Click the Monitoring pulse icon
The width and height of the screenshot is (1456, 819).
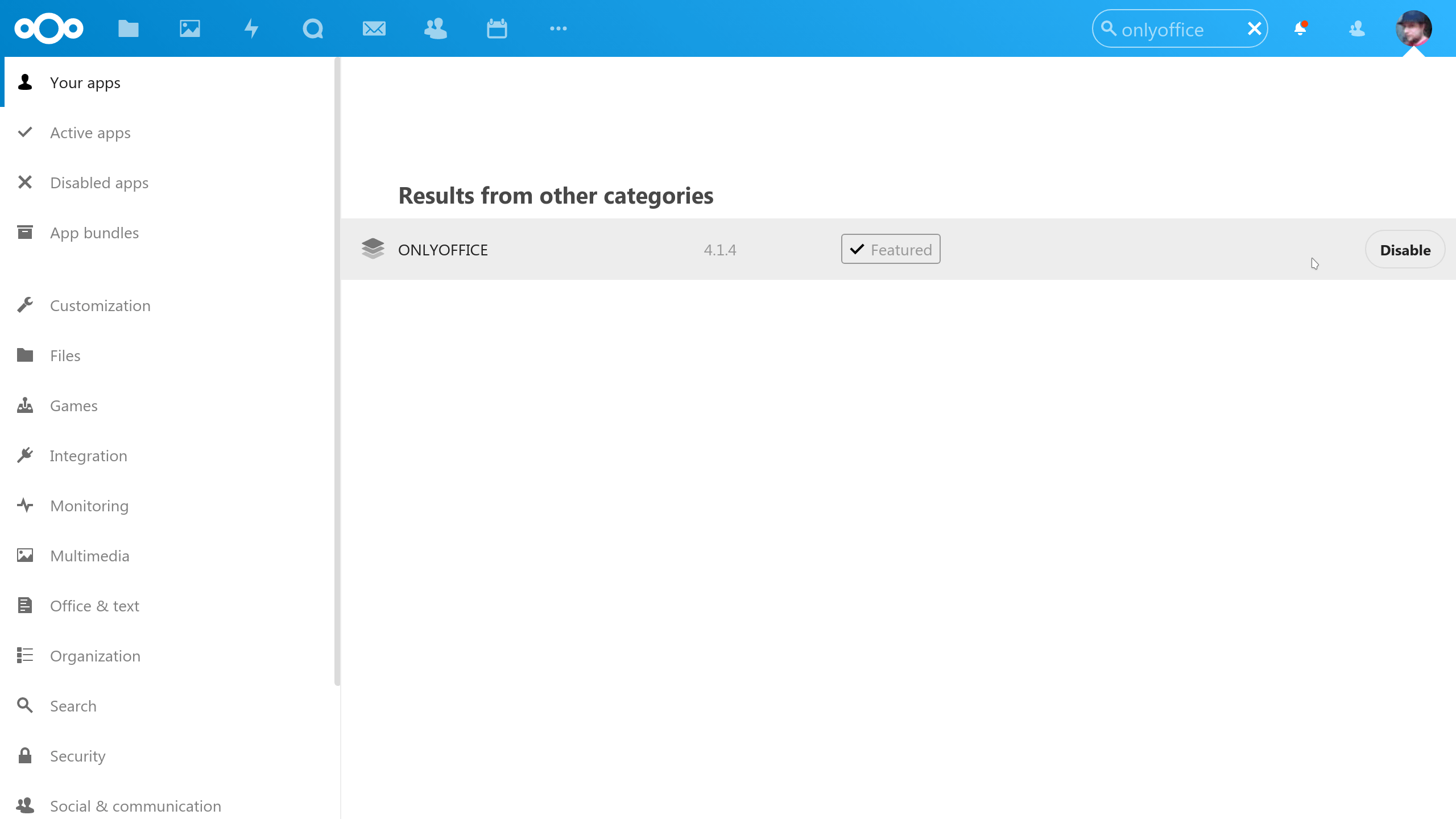pyautogui.click(x=25, y=505)
